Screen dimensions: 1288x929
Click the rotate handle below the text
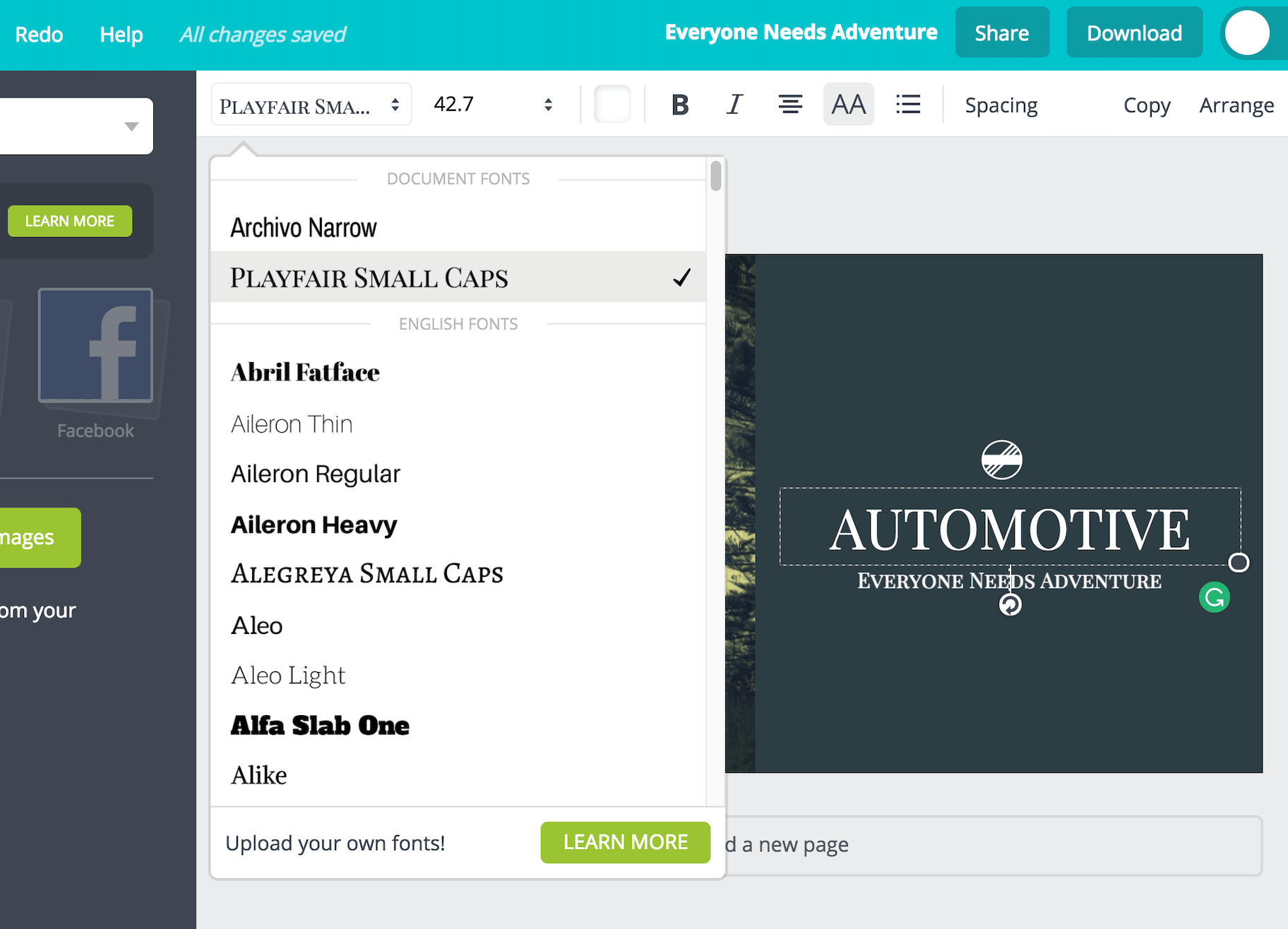click(x=1010, y=605)
